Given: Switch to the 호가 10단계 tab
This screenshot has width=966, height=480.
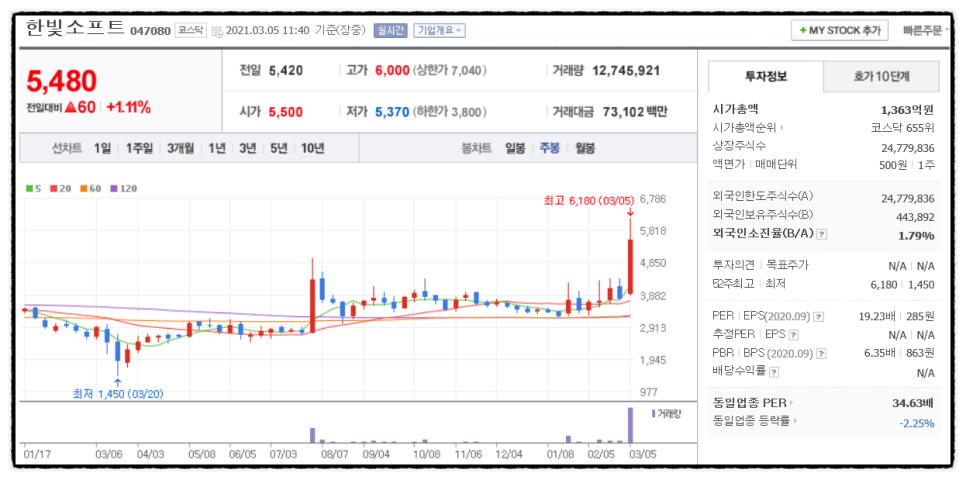Looking at the screenshot, I should (x=882, y=76).
